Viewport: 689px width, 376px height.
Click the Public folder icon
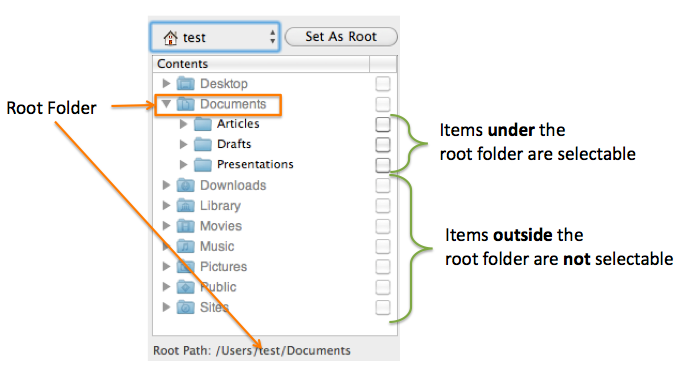click(185, 287)
